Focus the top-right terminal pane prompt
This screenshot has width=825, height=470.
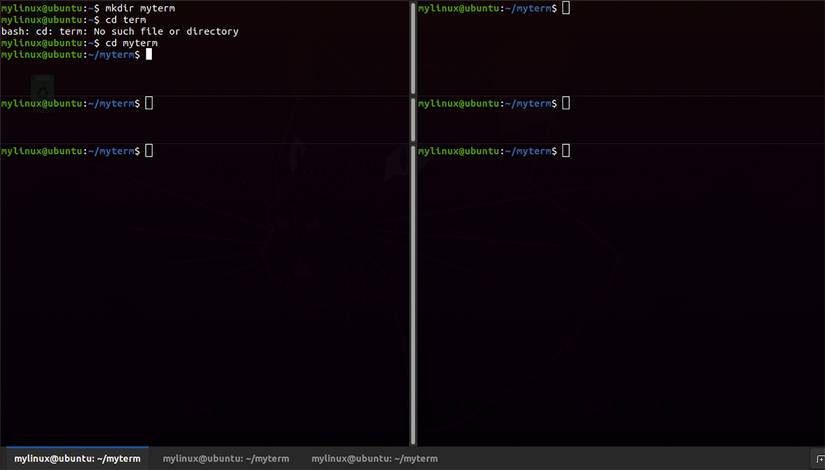coord(494,8)
